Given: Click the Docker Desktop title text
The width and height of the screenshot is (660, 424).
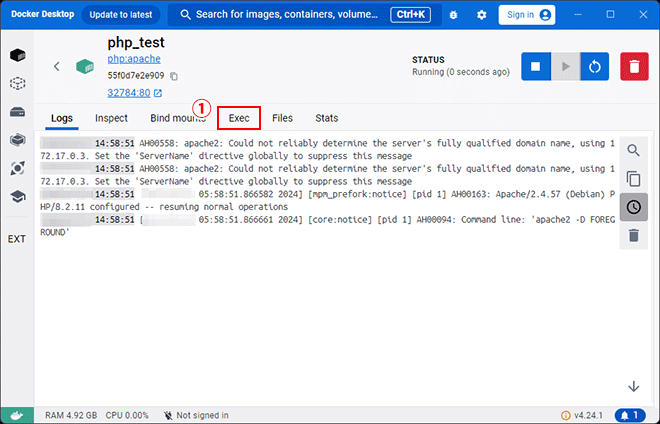Looking at the screenshot, I should tap(43, 14).
